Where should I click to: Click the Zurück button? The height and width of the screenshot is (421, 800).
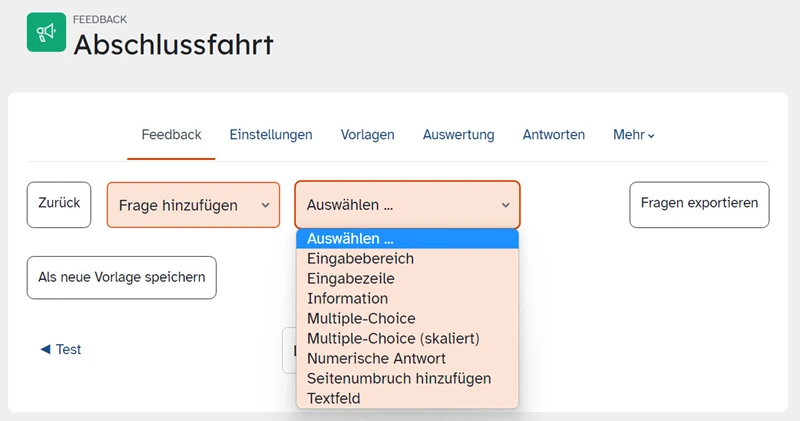[59, 203]
